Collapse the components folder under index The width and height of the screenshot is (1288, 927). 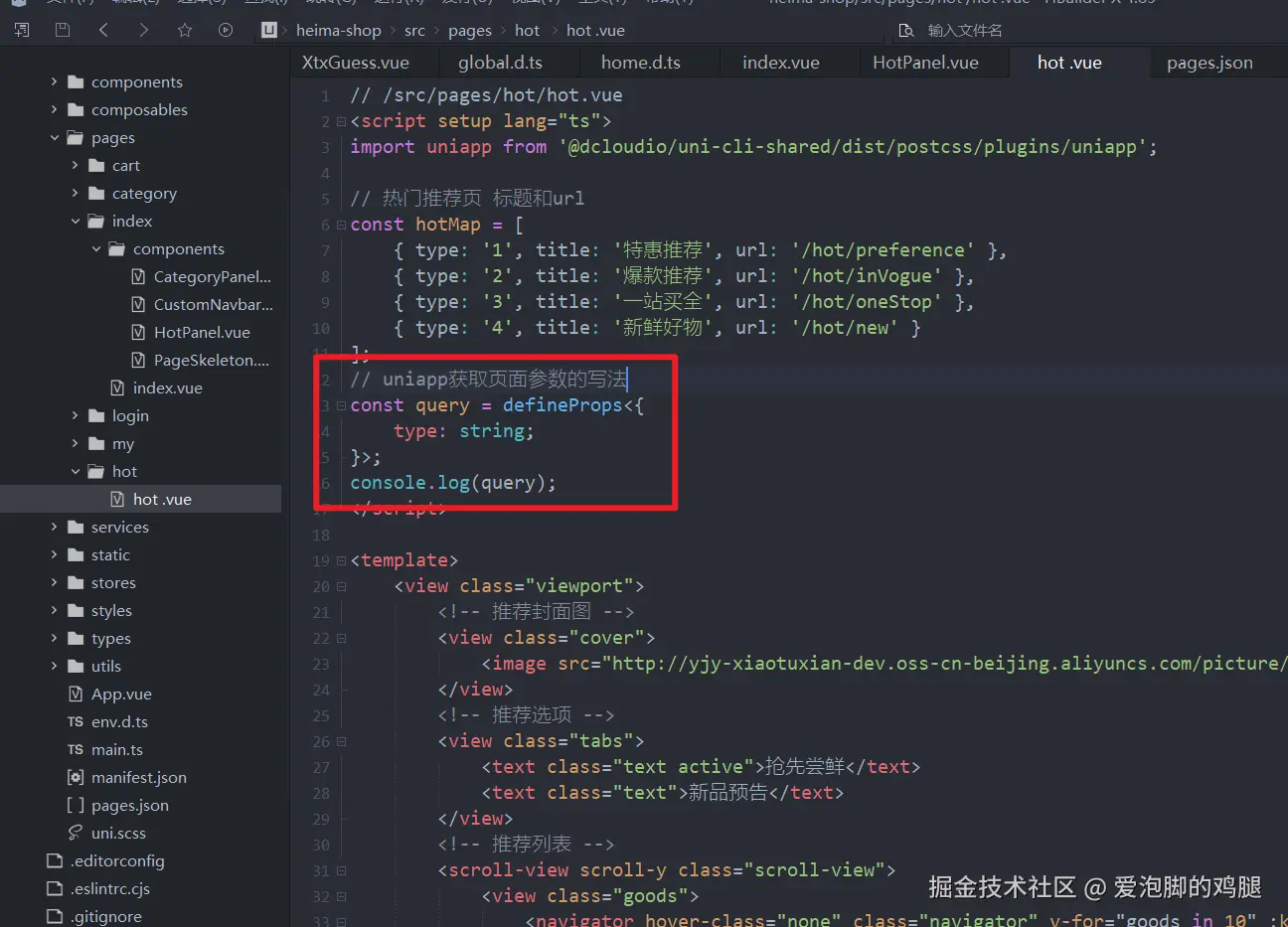(x=96, y=248)
